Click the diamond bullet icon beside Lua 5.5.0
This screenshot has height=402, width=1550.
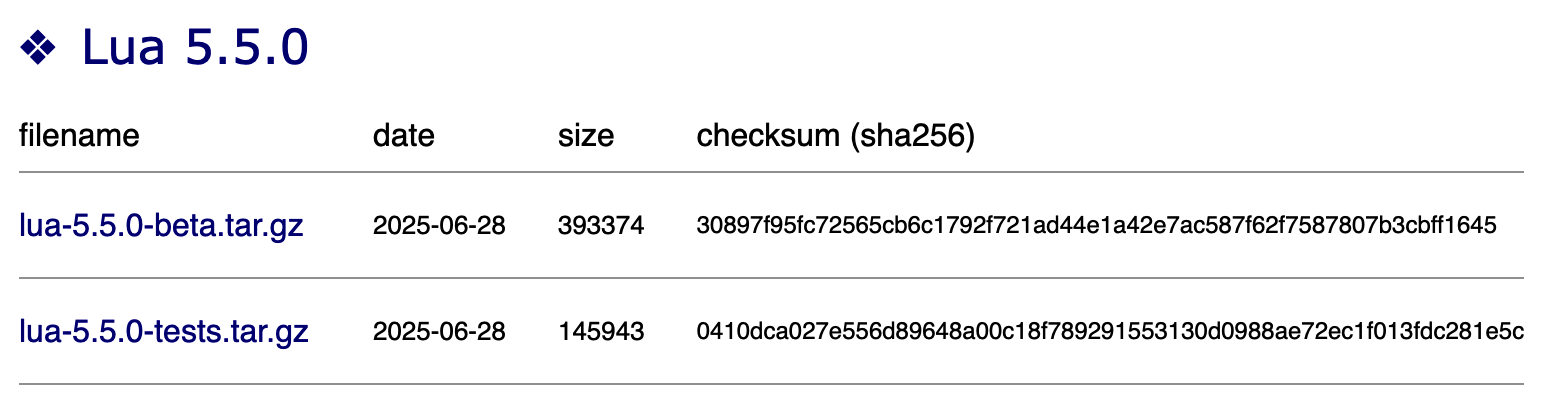coord(38,48)
